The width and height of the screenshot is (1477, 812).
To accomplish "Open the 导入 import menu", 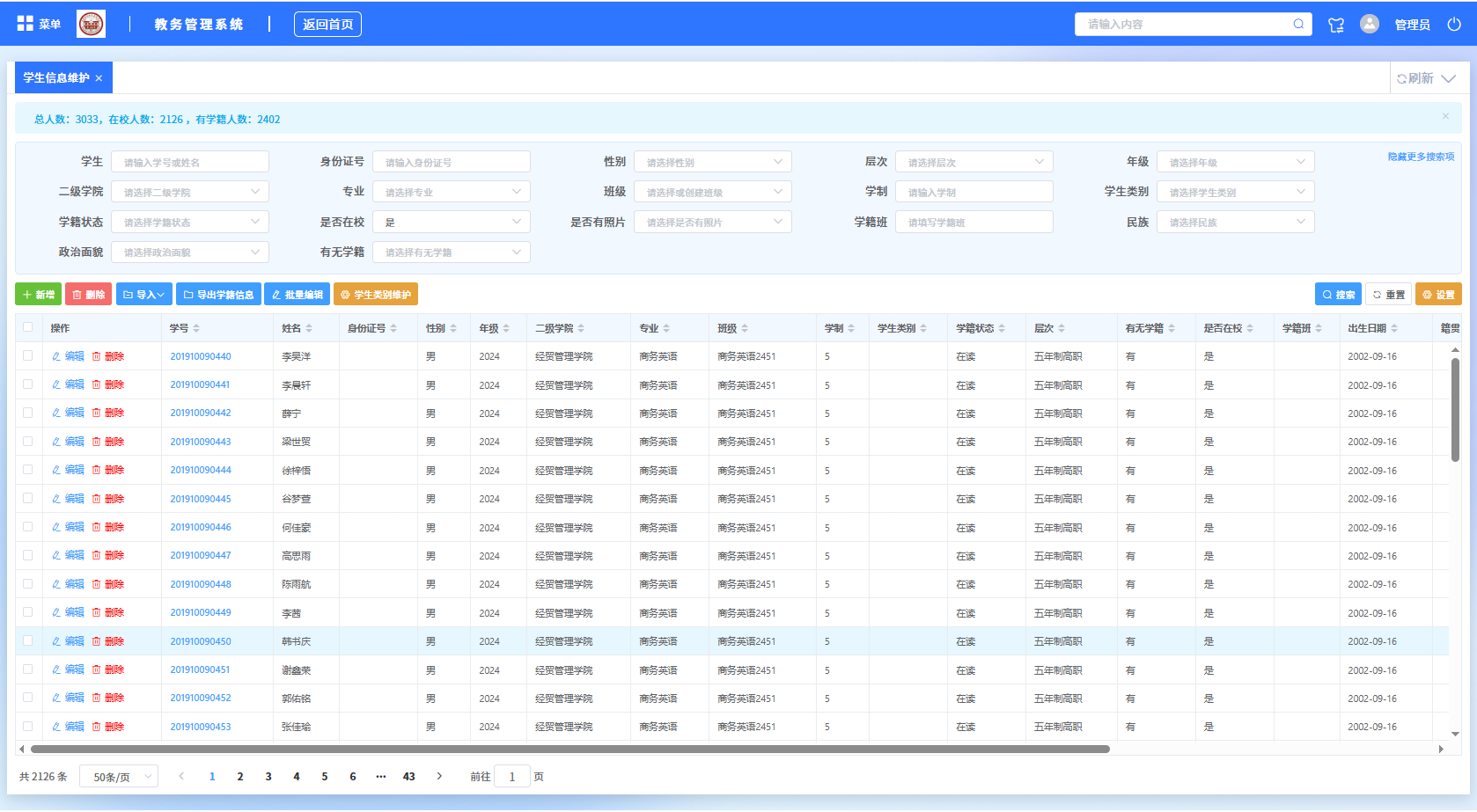I will click(143, 295).
